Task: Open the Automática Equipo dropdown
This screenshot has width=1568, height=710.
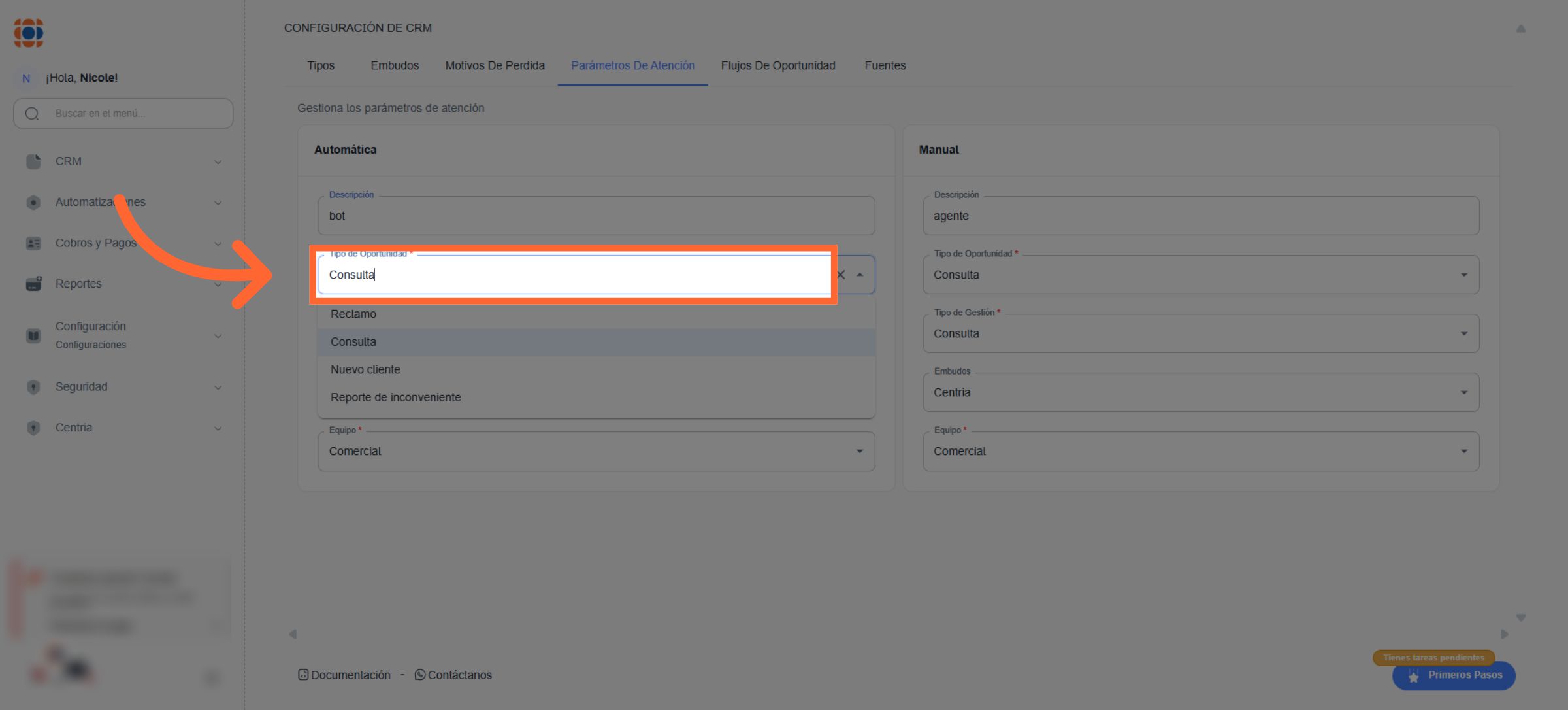Action: pos(860,451)
